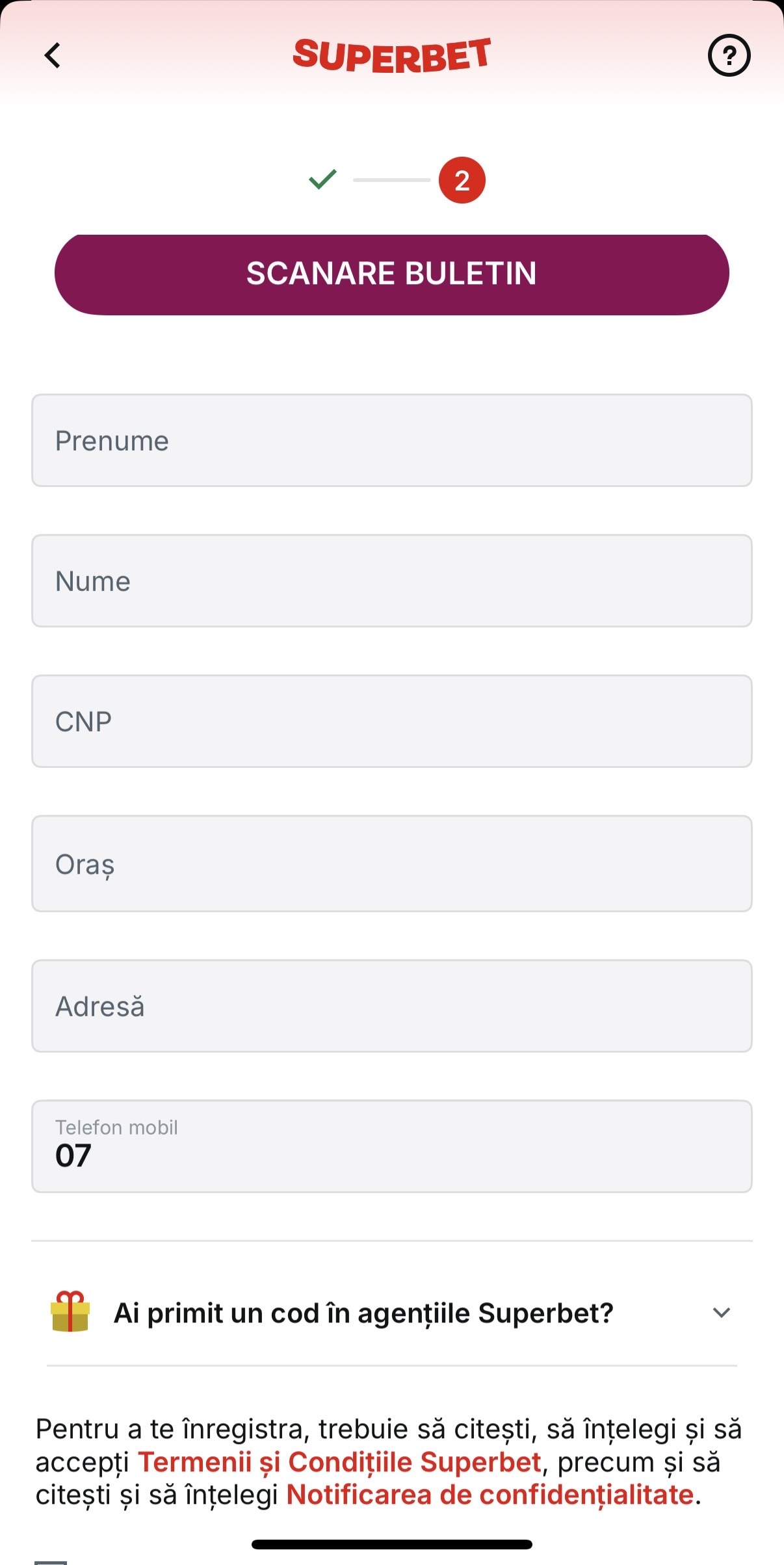Tap the Scanare Buletin button
The width and height of the screenshot is (784, 1565).
pyautogui.click(x=392, y=274)
